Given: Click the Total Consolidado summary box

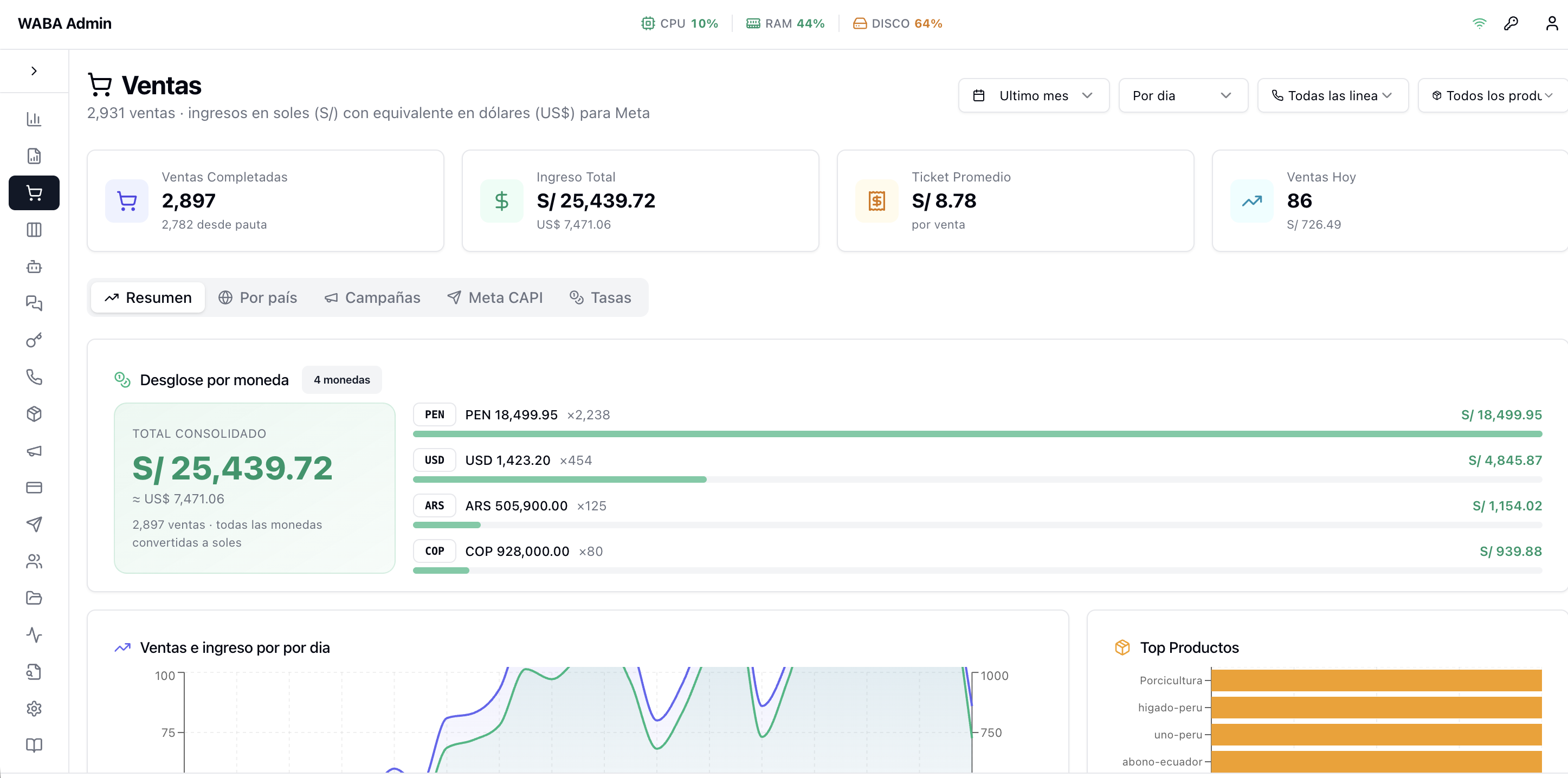Looking at the screenshot, I should point(254,488).
